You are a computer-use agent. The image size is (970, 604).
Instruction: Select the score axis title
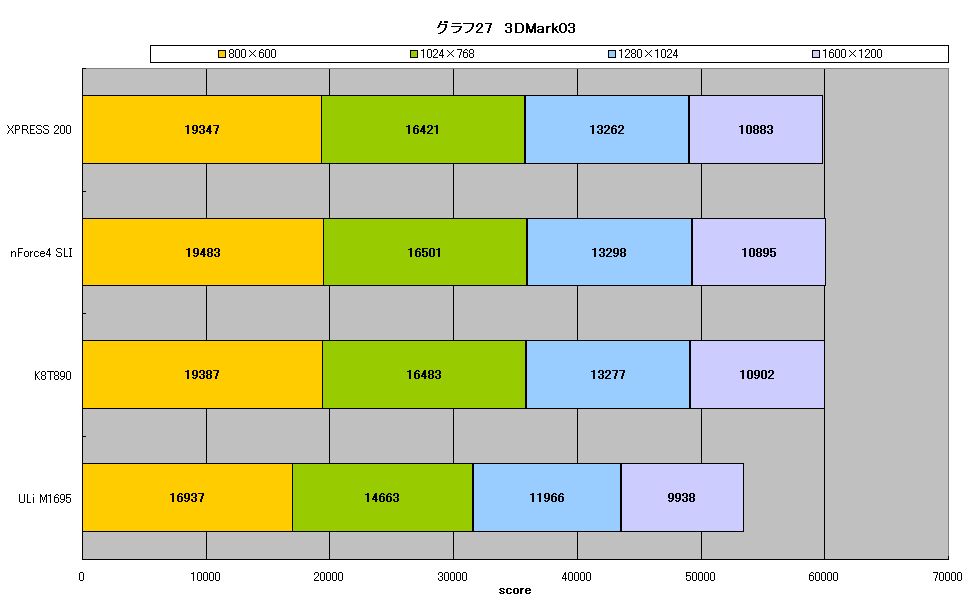[515, 590]
